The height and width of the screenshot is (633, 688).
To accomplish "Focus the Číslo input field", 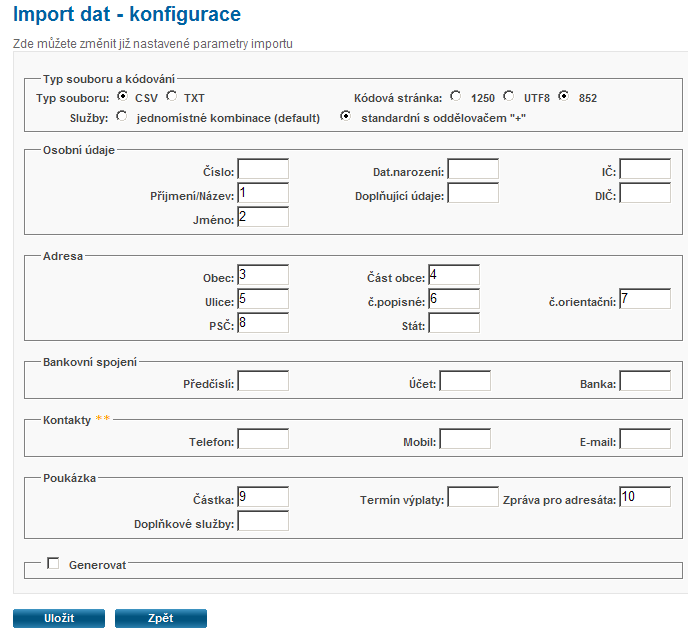I will (263, 169).
